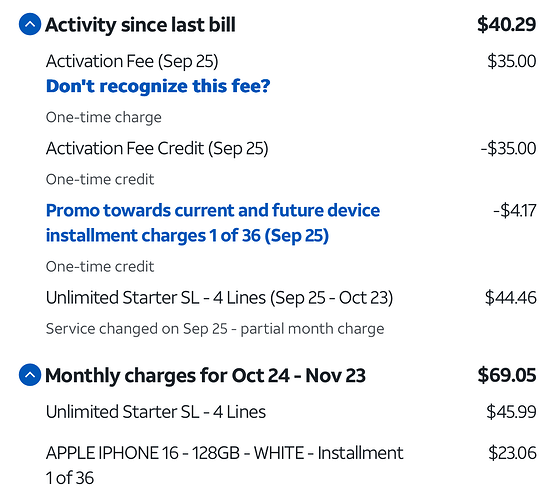
Task: Click the Service changed on Sep 25 note
Action: [215, 329]
